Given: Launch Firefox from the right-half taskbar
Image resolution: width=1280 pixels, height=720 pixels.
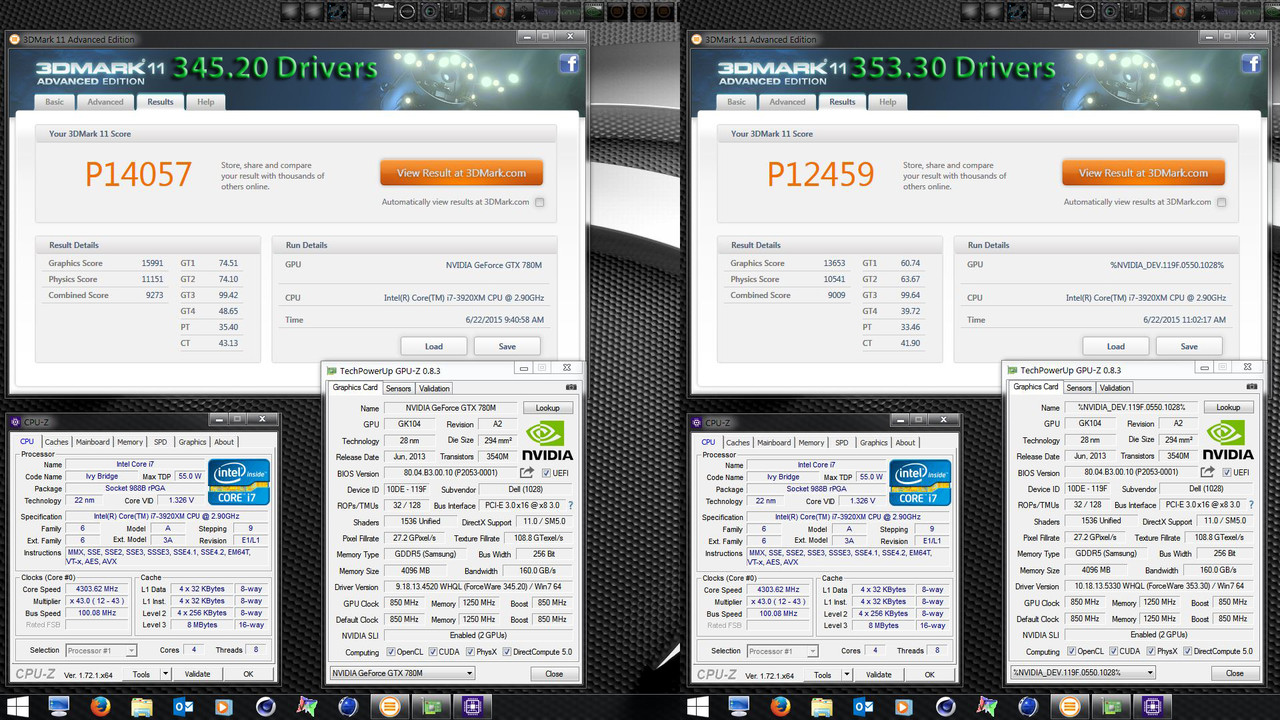Looking at the screenshot, I should click(781, 707).
